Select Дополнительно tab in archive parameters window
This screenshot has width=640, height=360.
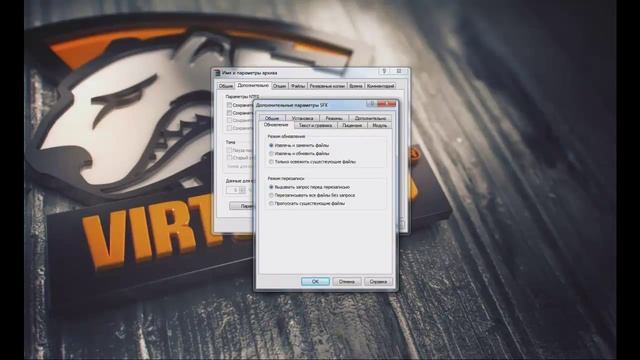pos(253,85)
